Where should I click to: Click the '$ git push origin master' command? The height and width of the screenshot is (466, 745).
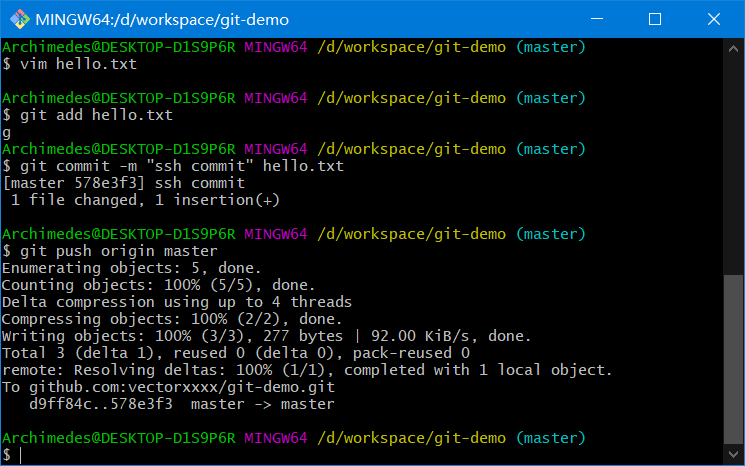click(x=110, y=251)
